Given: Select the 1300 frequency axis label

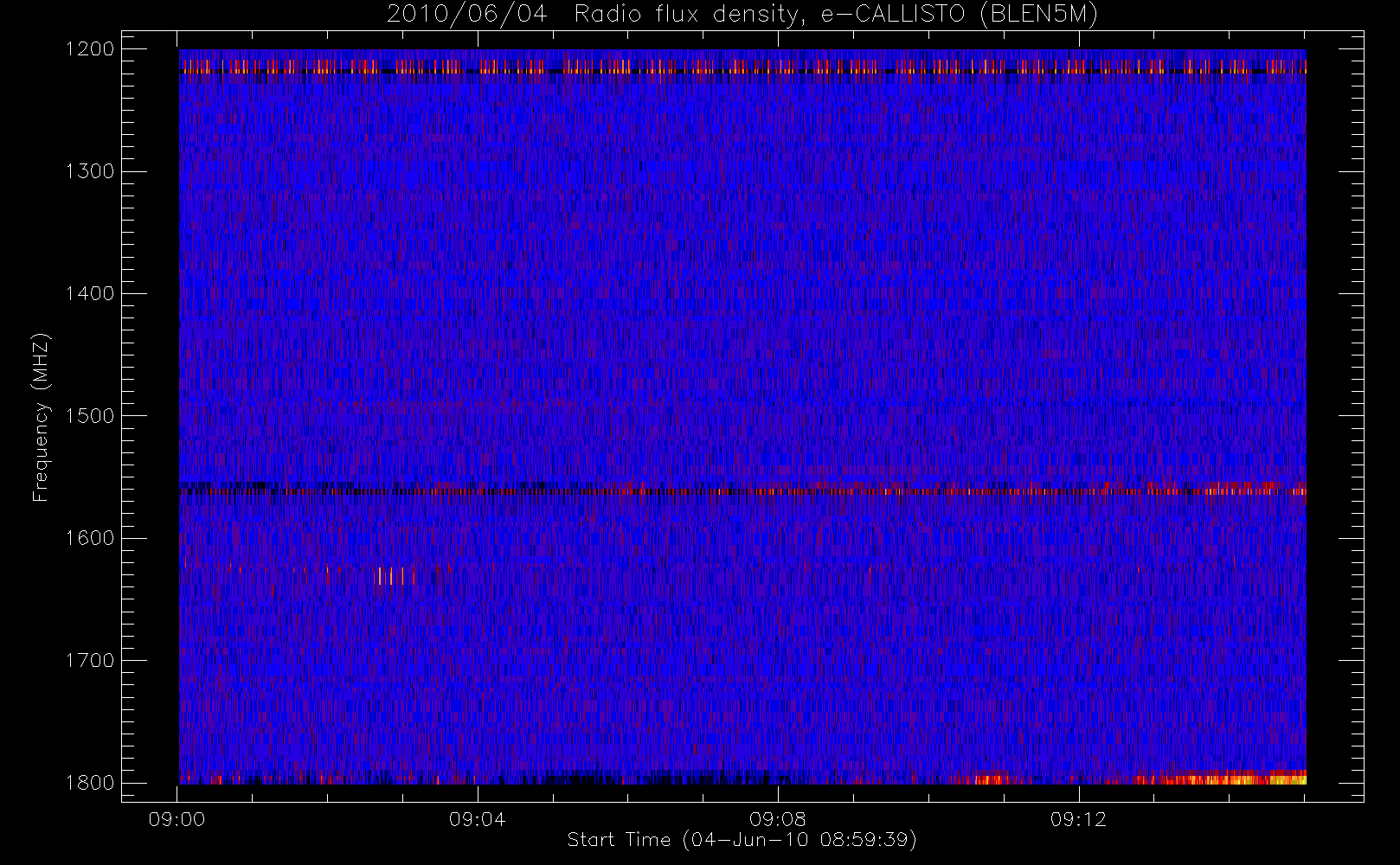Looking at the screenshot, I should pyautogui.click(x=90, y=171).
